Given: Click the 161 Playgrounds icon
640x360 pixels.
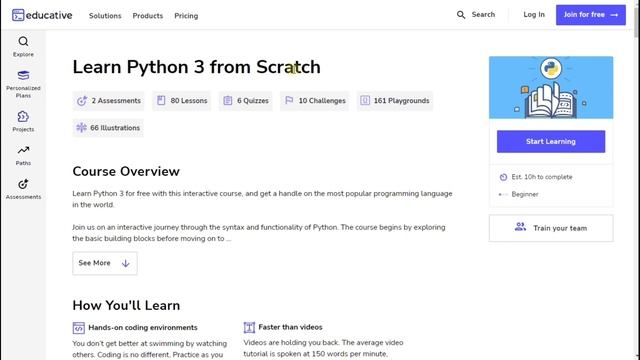Looking at the screenshot, I should point(365,100).
